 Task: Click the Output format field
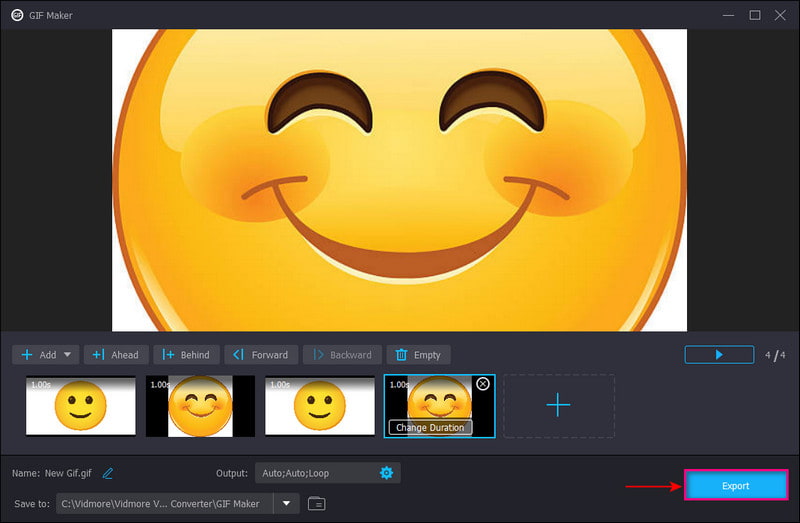(312, 473)
